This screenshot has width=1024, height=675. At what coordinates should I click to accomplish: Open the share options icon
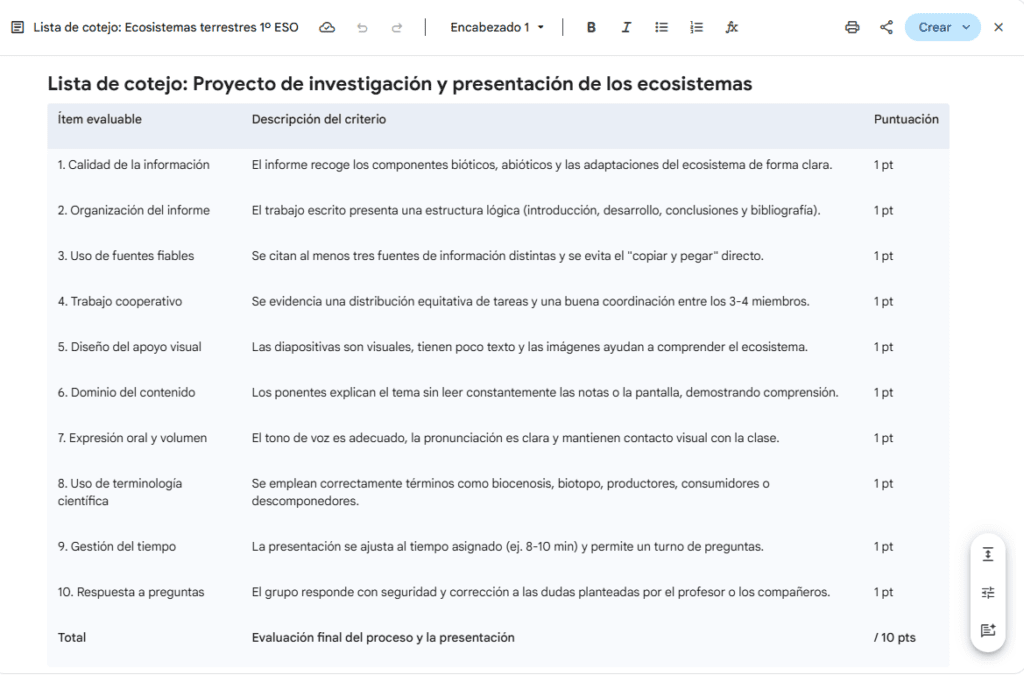click(x=886, y=27)
